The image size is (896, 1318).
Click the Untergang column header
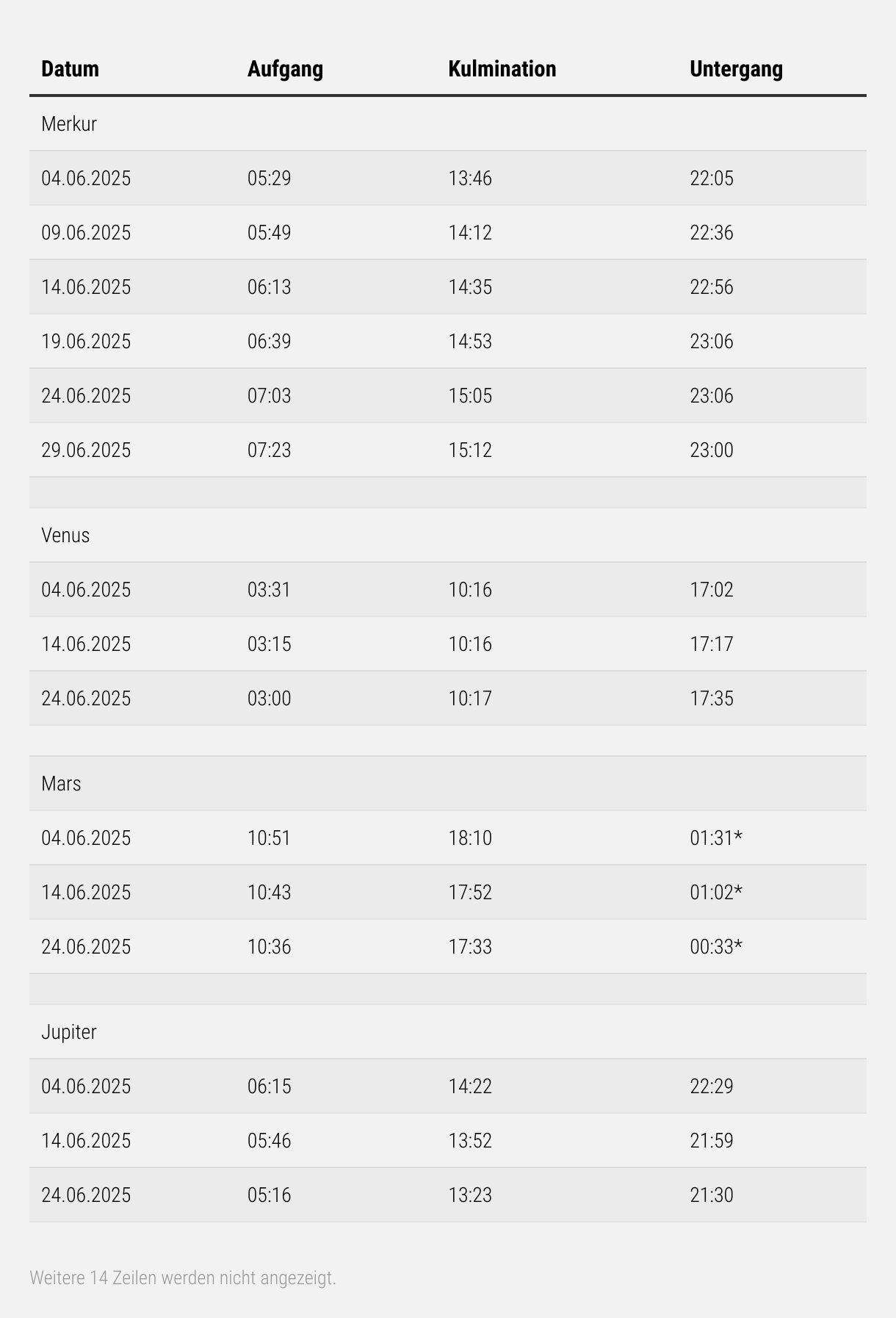(736, 69)
